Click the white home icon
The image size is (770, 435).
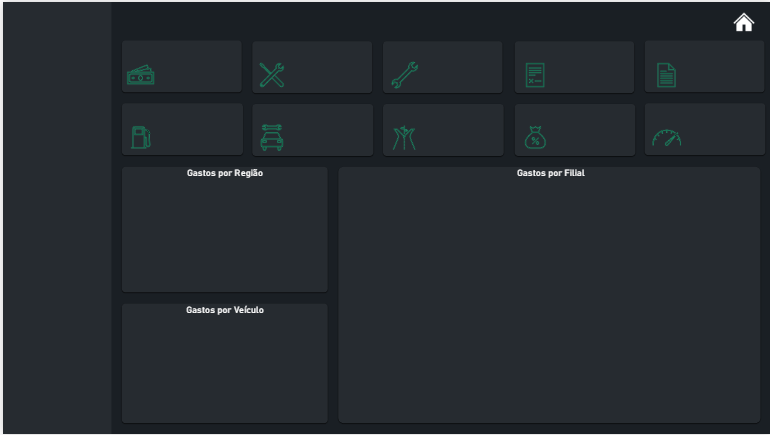pyautogui.click(x=743, y=23)
